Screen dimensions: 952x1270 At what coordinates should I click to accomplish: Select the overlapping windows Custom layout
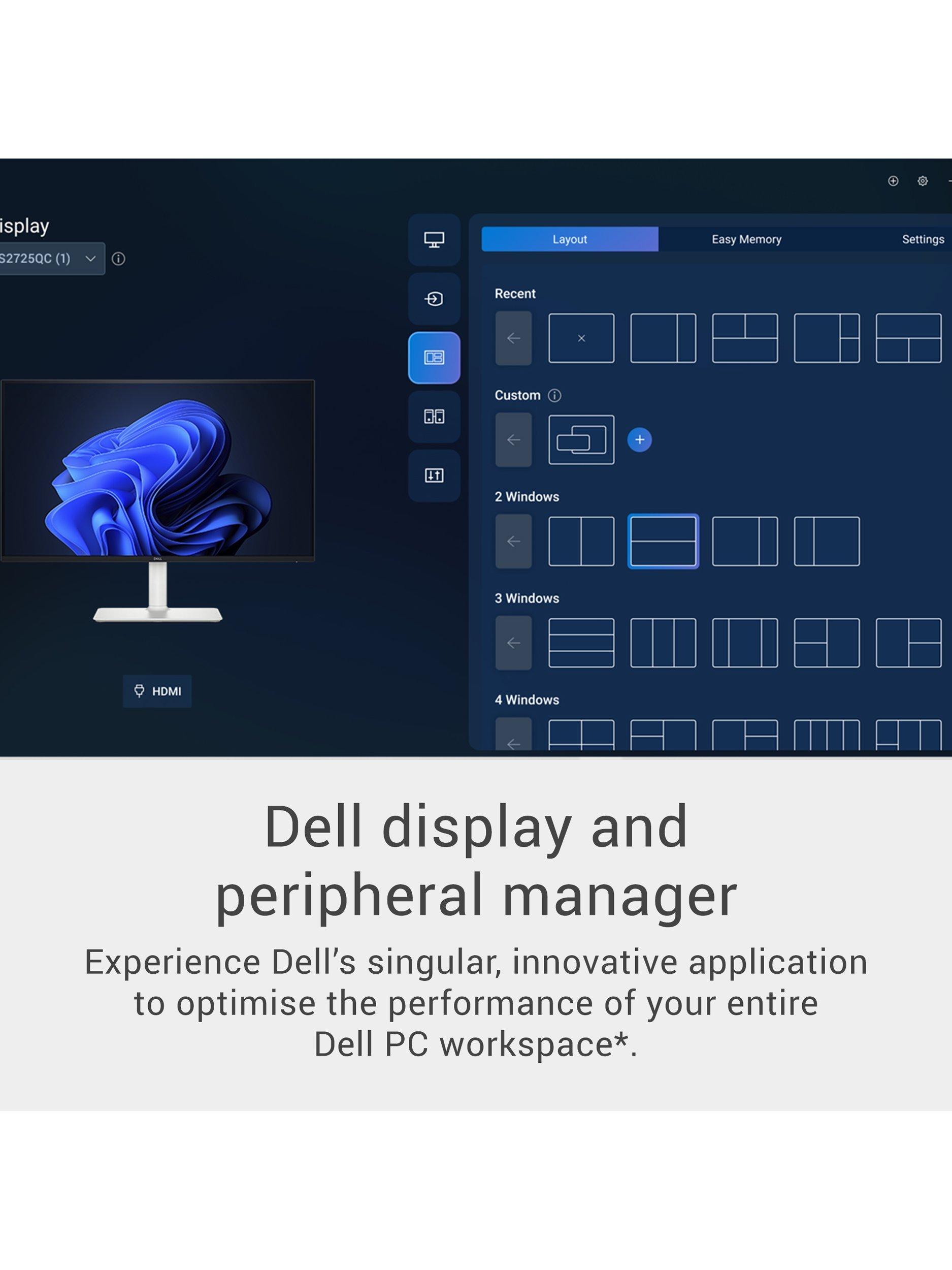coord(581,440)
